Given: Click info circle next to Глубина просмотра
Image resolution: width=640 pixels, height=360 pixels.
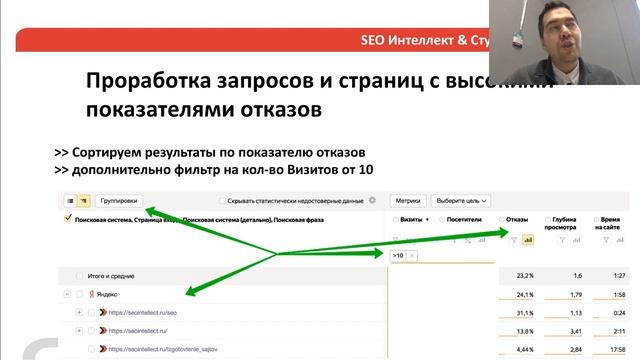Looking at the screenshot, I should point(548,220).
